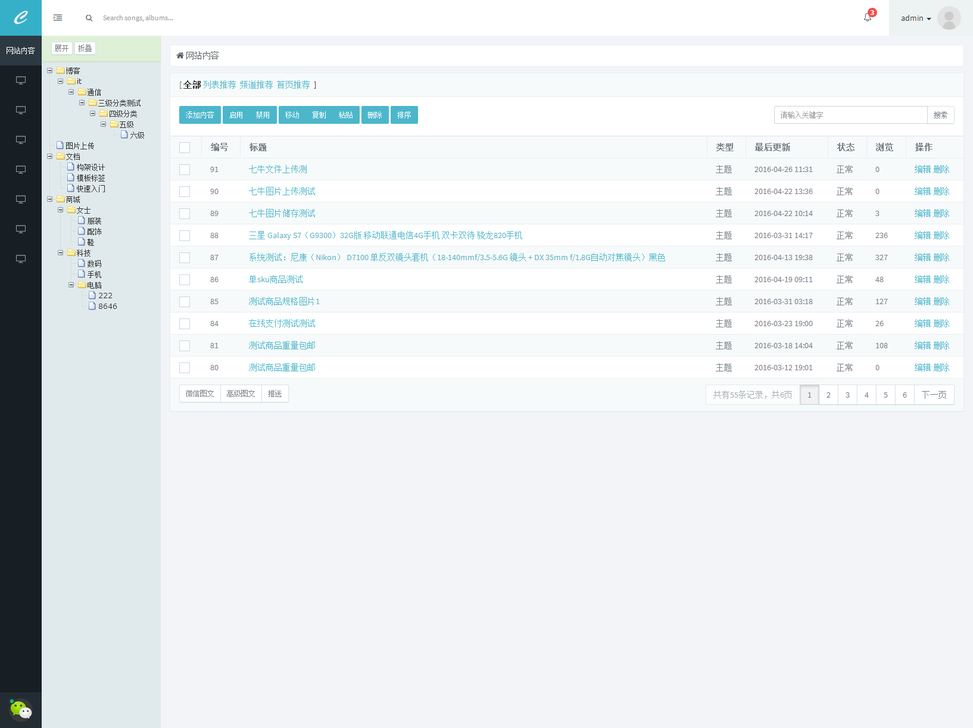
Task: Check the box for row 90
Action: pos(184,191)
